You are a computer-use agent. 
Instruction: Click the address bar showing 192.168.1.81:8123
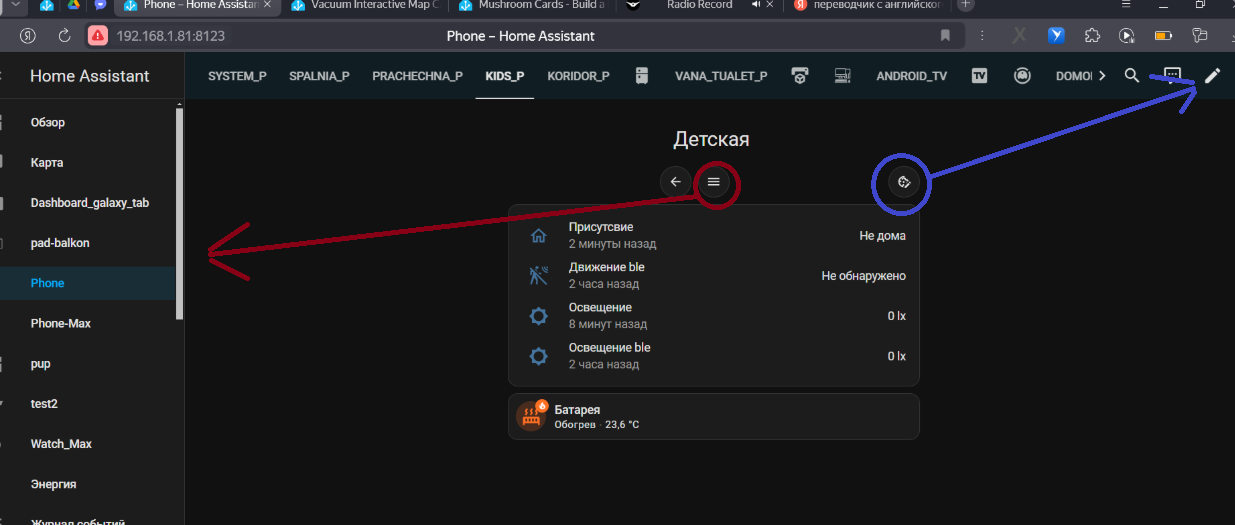pos(170,36)
